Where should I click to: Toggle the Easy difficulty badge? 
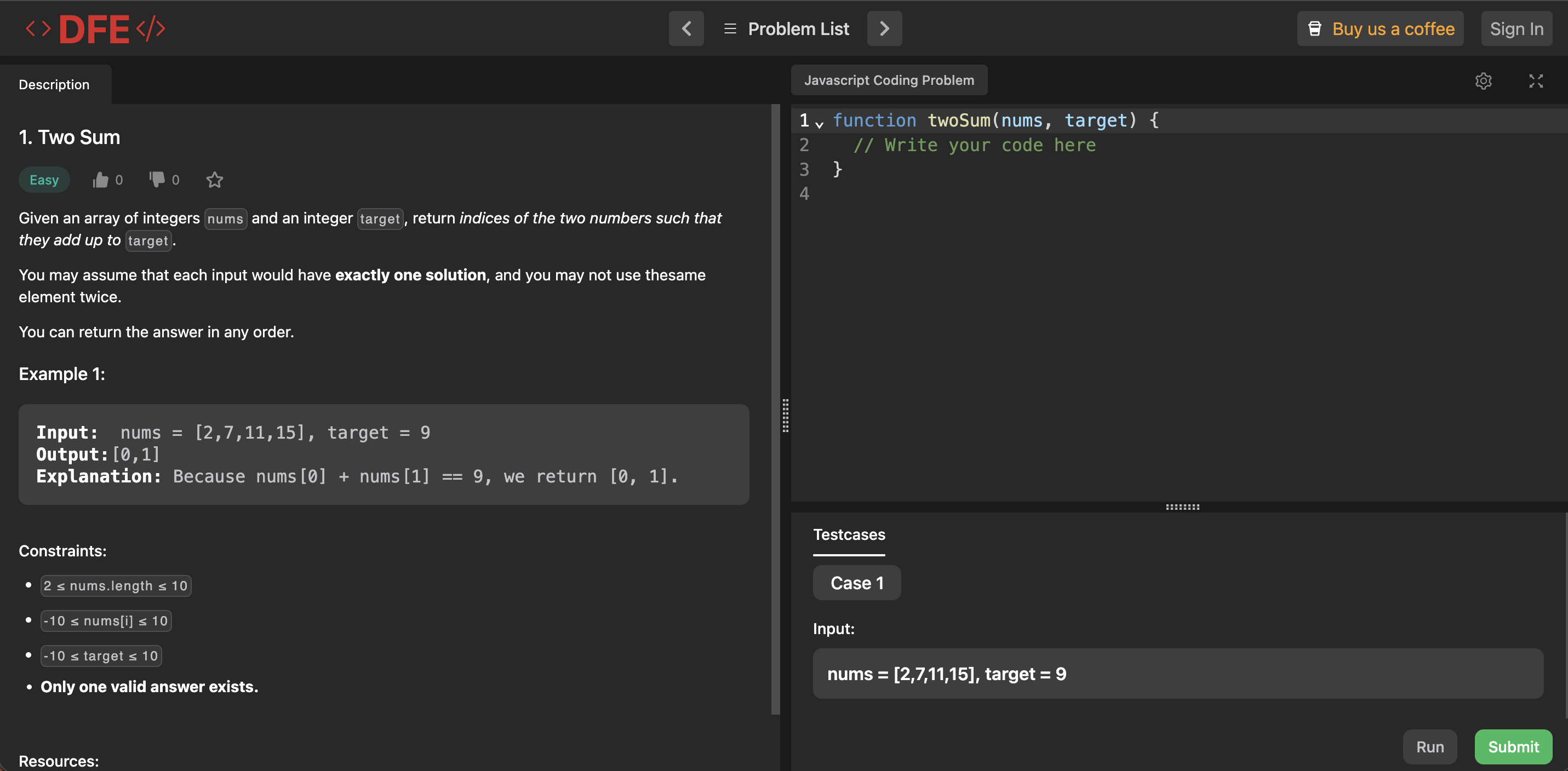point(44,180)
